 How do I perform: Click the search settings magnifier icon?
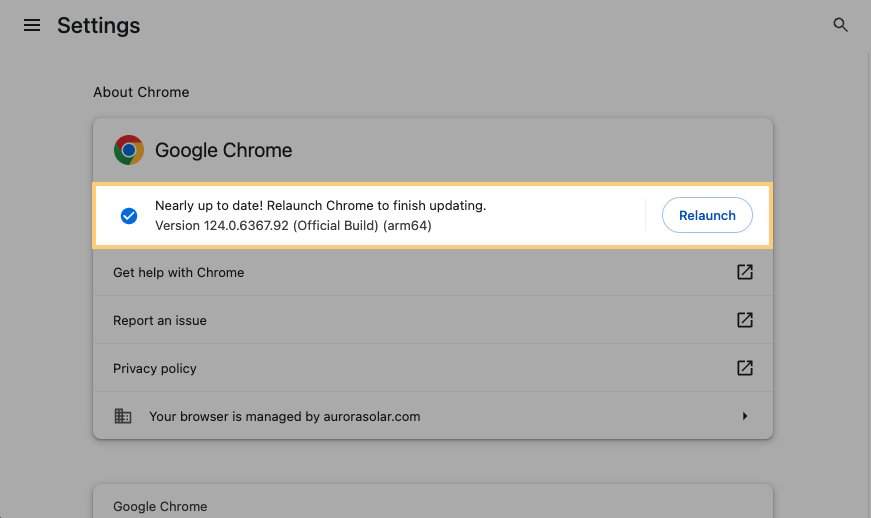click(x=841, y=26)
